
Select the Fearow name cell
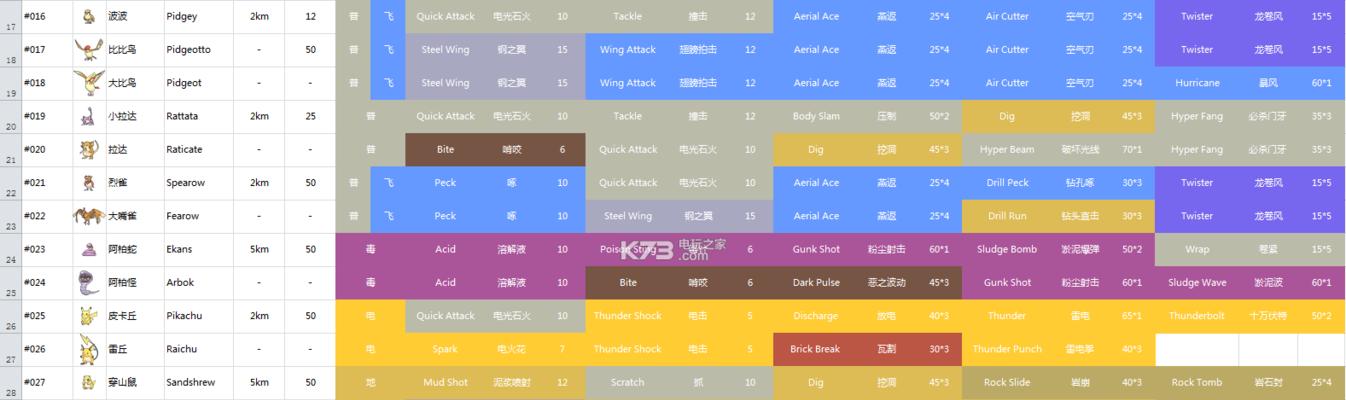click(199, 216)
